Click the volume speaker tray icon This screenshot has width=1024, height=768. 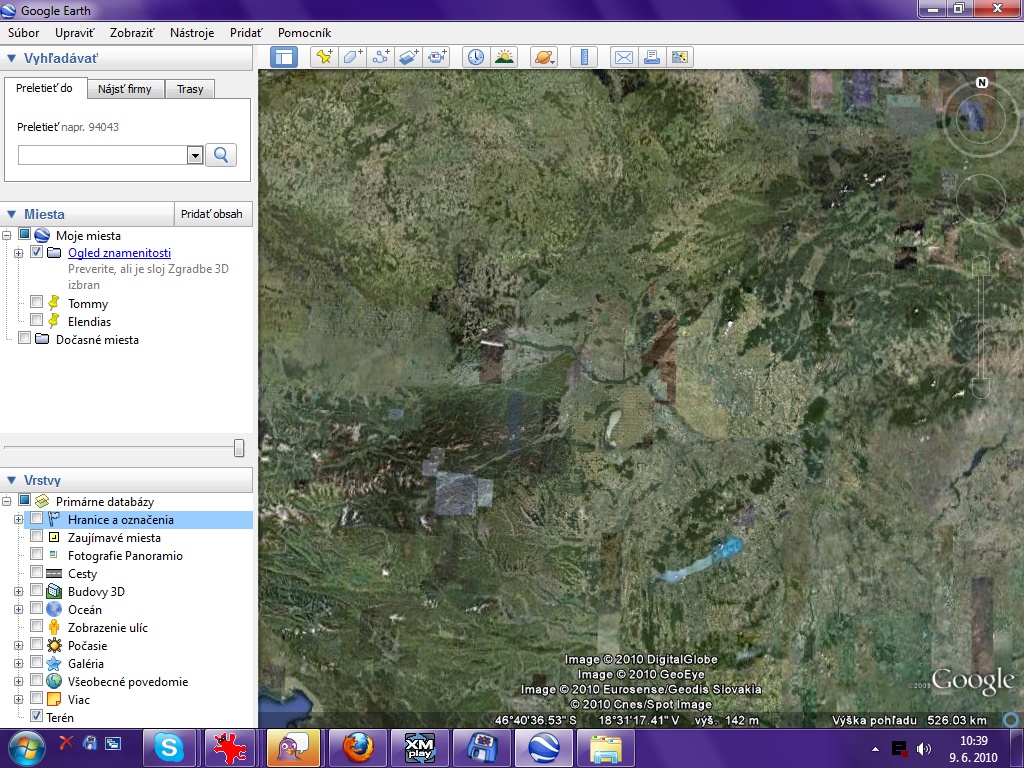tap(923, 748)
